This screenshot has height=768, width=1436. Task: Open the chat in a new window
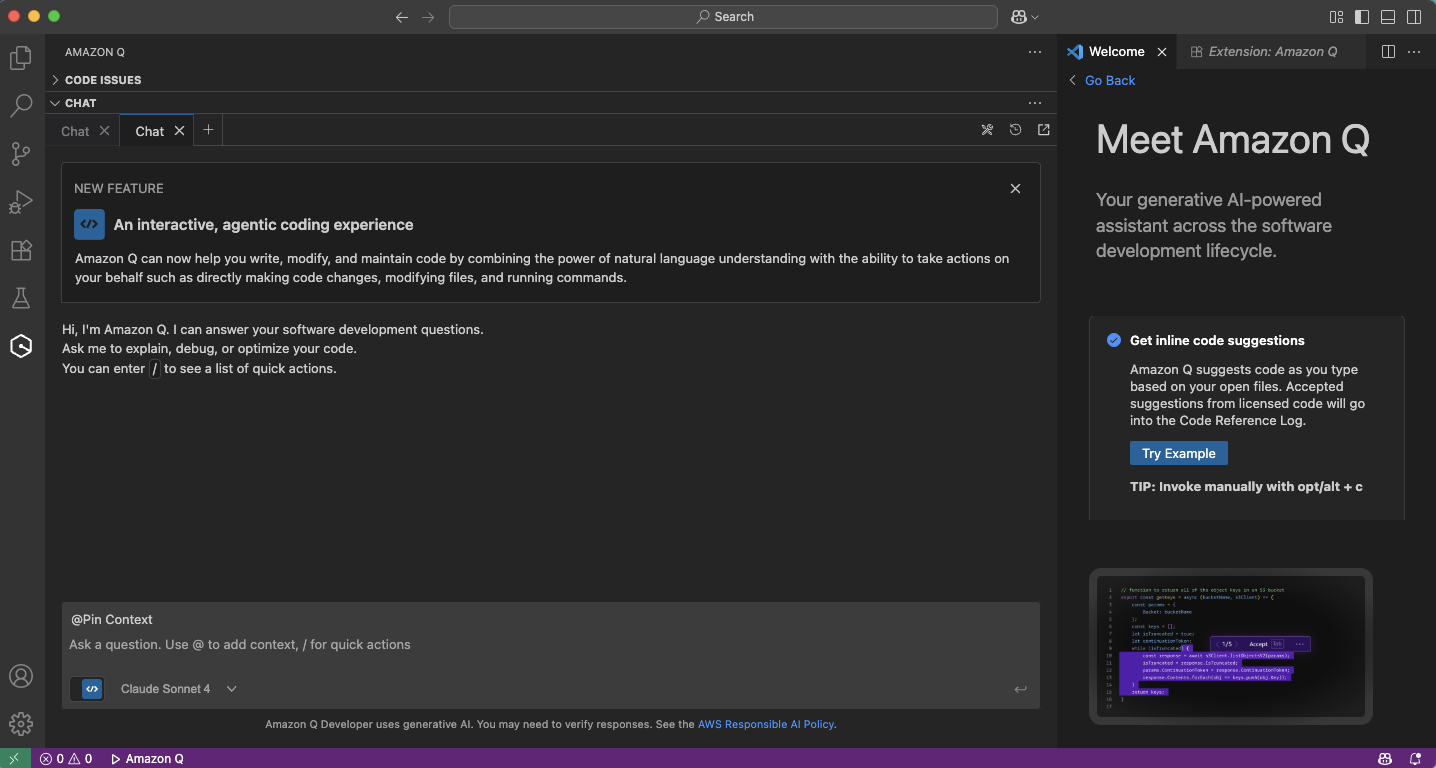click(1044, 130)
